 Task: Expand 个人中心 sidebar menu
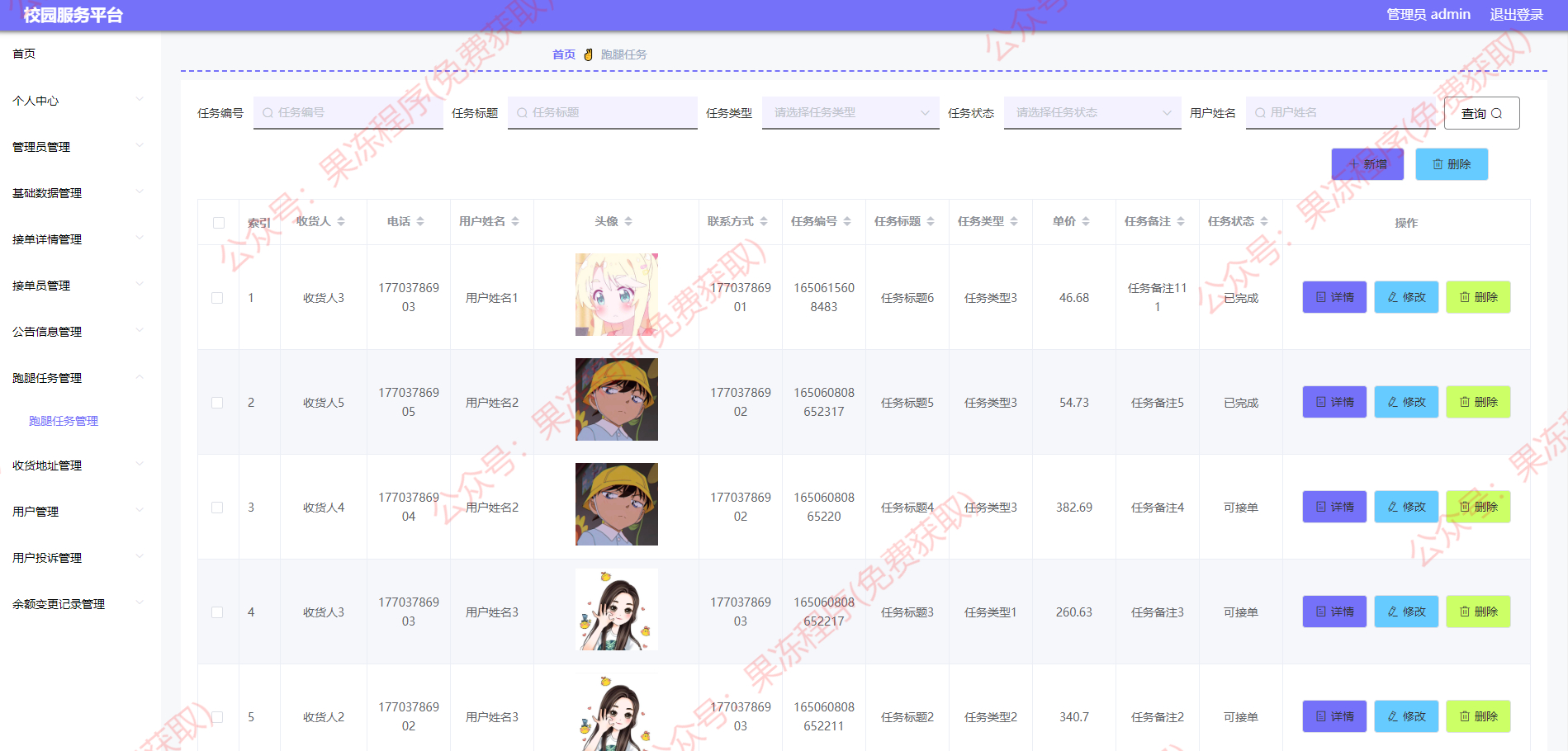tap(78, 101)
